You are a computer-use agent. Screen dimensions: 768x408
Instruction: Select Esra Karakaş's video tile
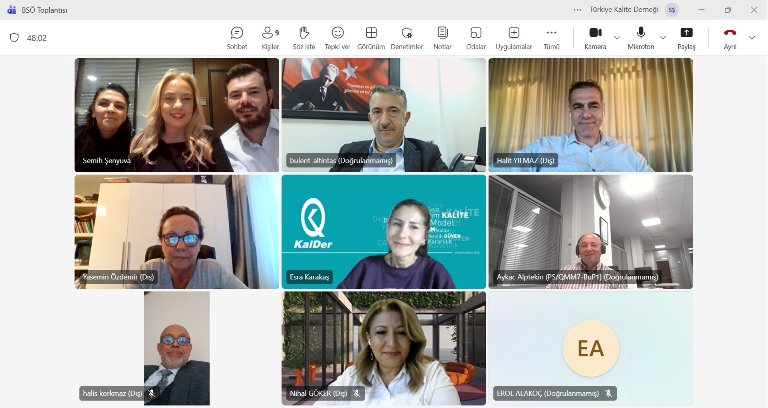coord(383,232)
